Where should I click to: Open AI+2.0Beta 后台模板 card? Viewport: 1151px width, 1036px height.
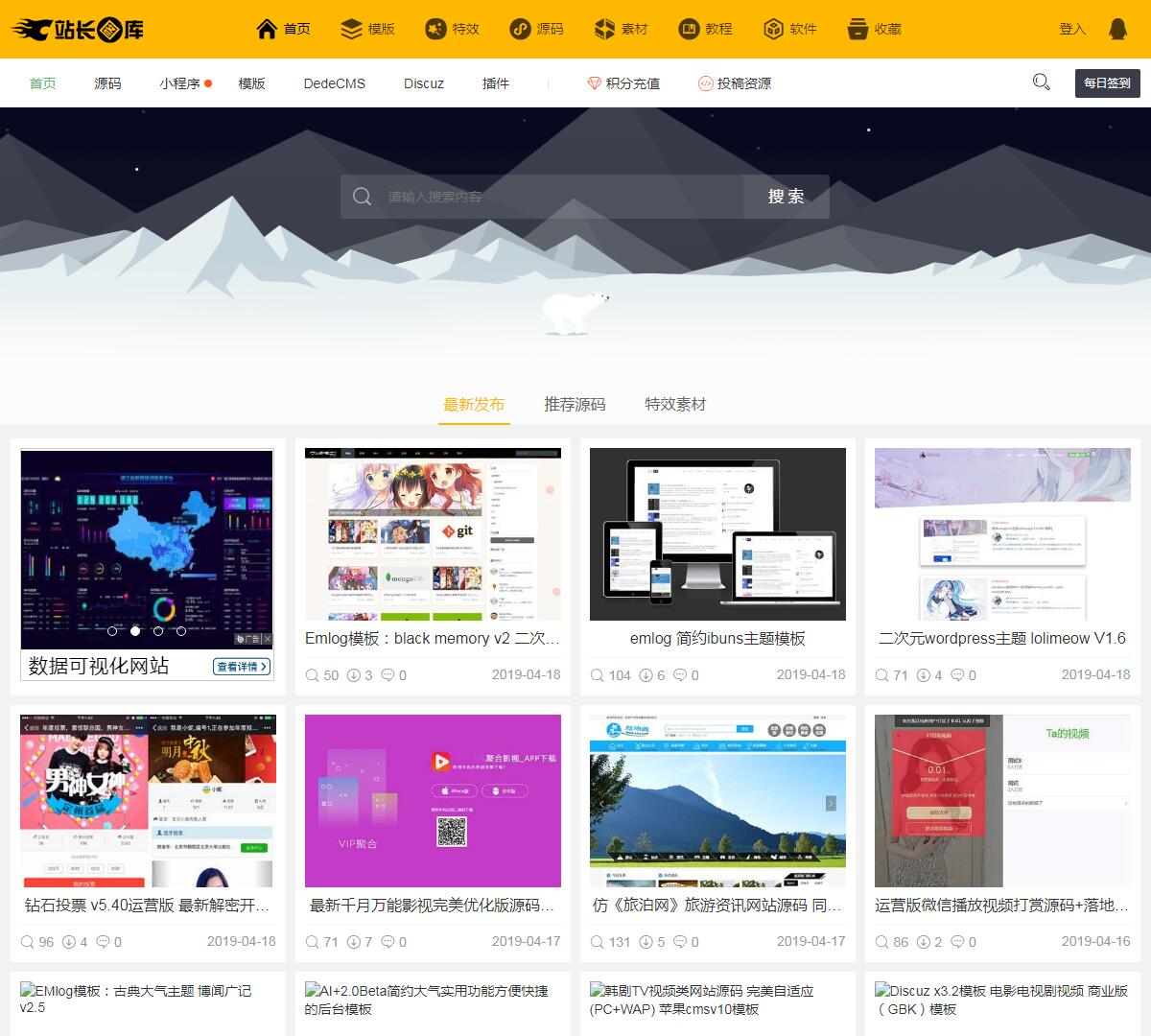tap(433, 1000)
